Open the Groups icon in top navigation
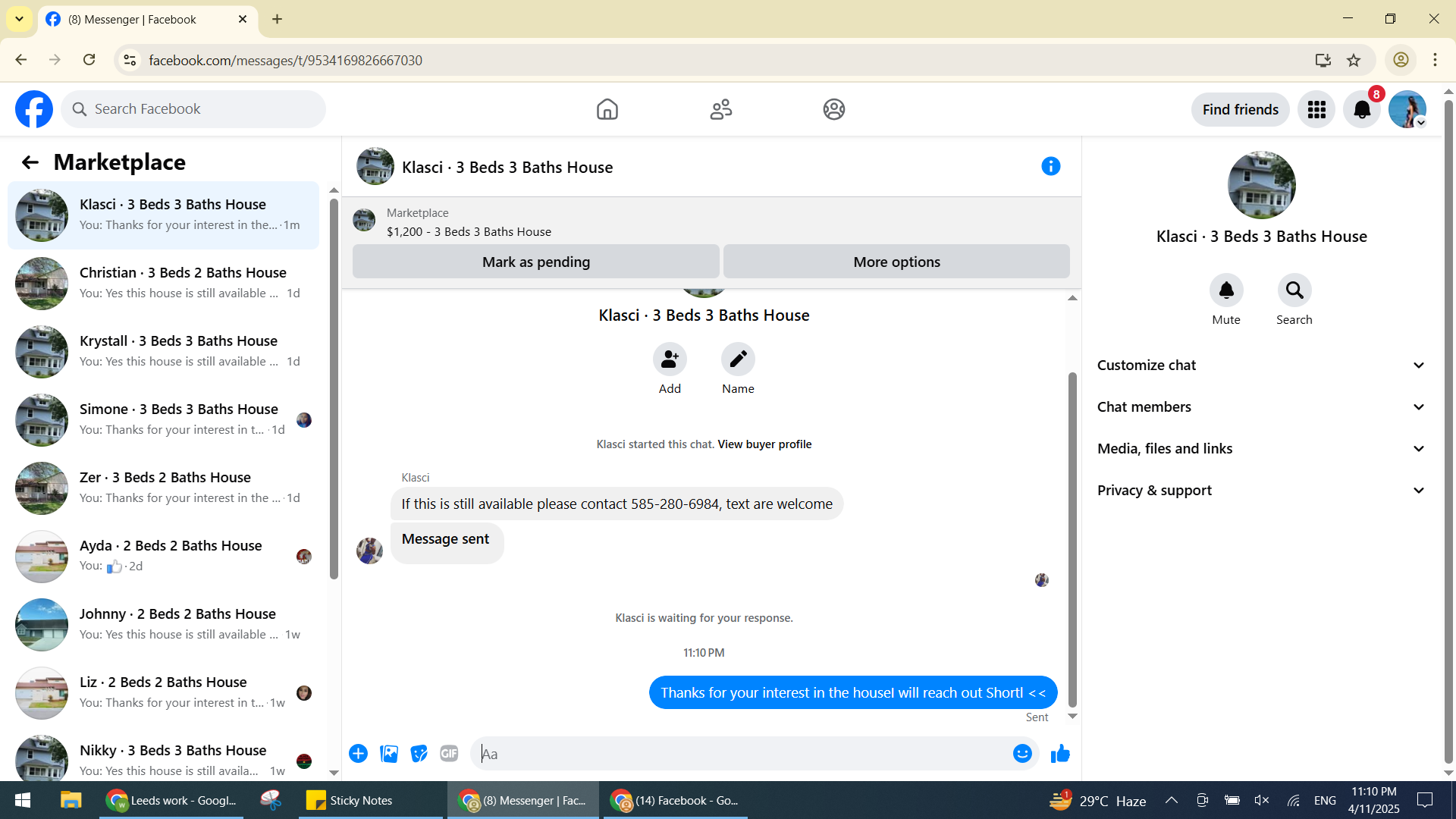1456x819 pixels. point(834,109)
